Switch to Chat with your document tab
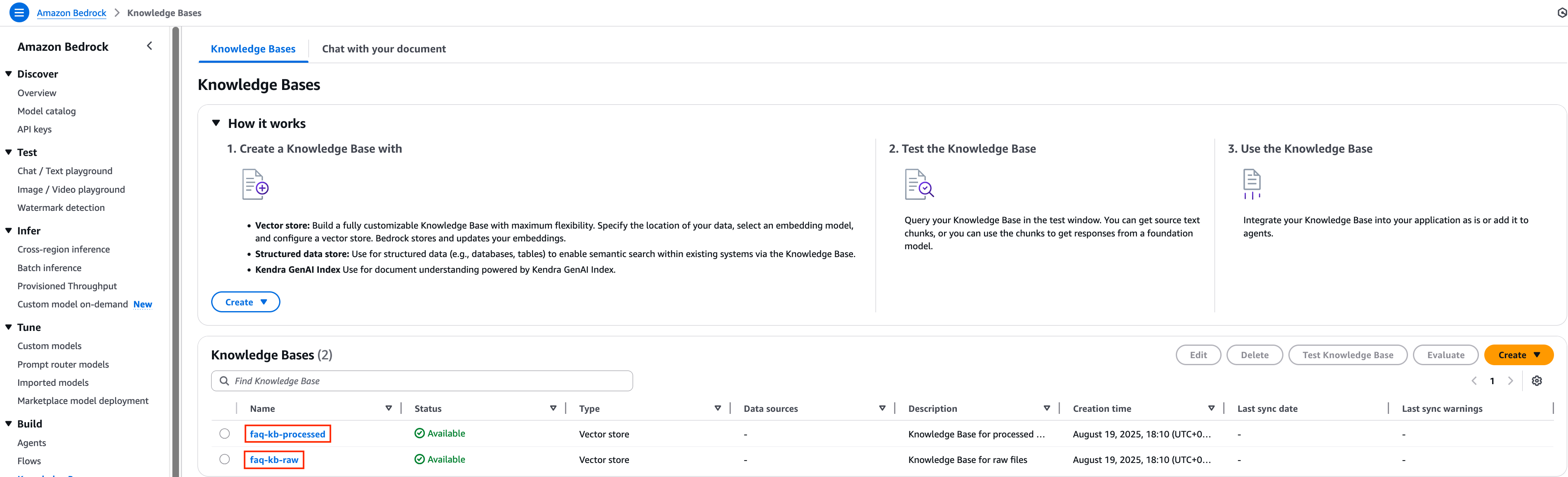The image size is (1568, 477). pyautogui.click(x=384, y=49)
